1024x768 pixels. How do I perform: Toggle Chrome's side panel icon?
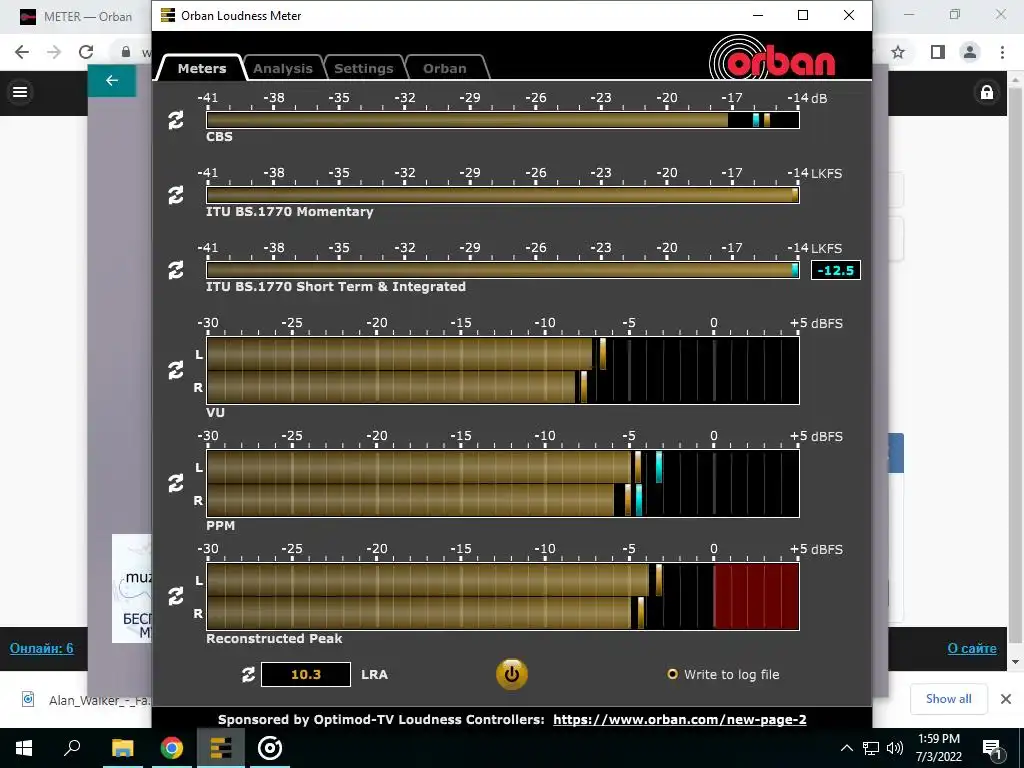pos(938,52)
